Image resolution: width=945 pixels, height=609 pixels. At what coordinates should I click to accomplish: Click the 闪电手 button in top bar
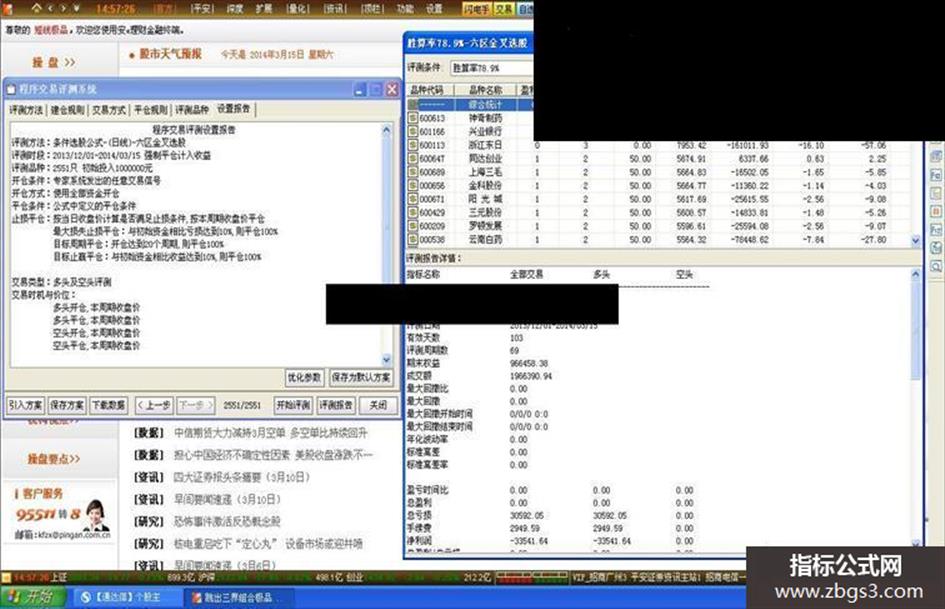(x=477, y=8)
